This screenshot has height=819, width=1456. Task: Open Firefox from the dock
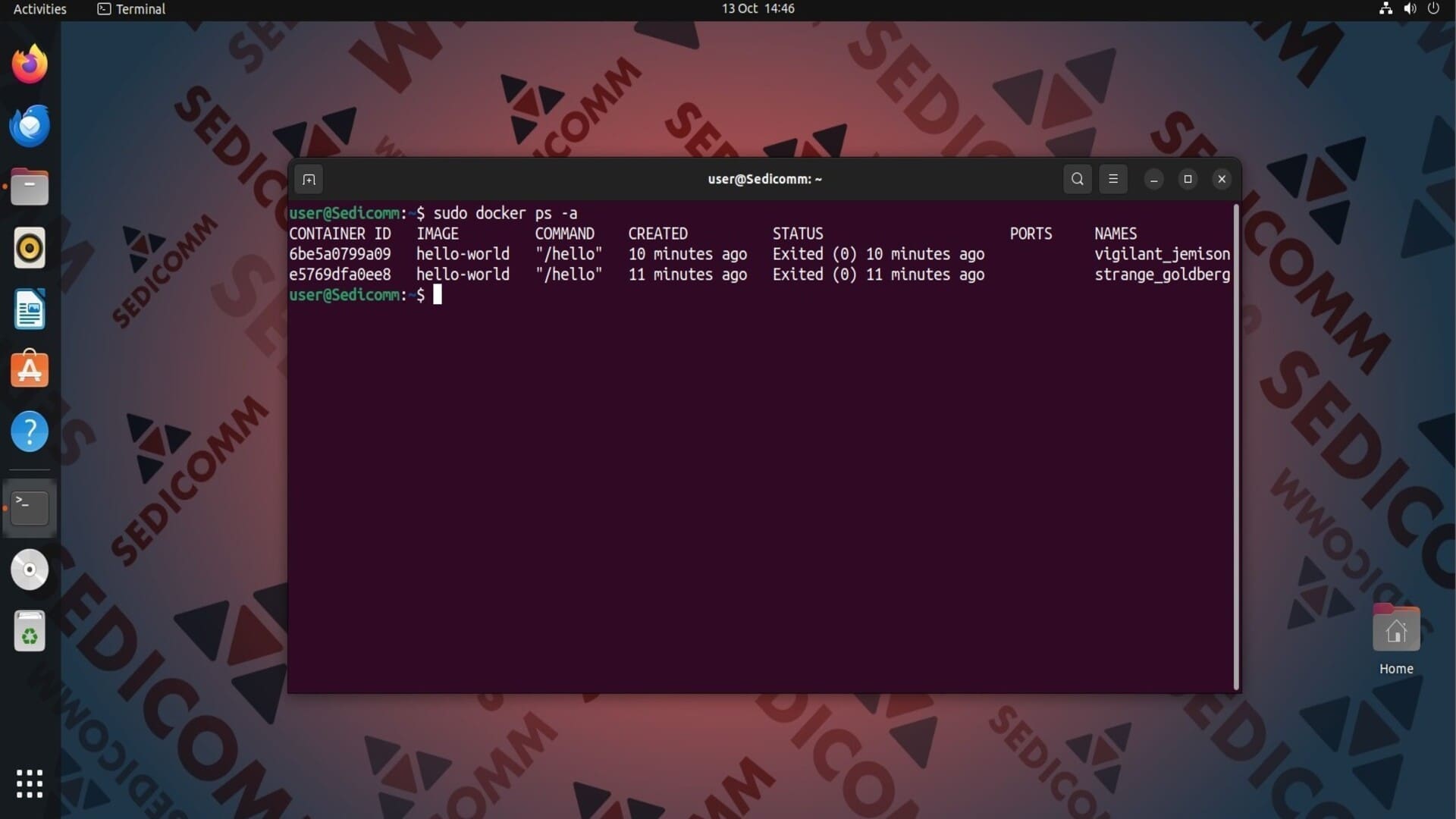(30, 64)
